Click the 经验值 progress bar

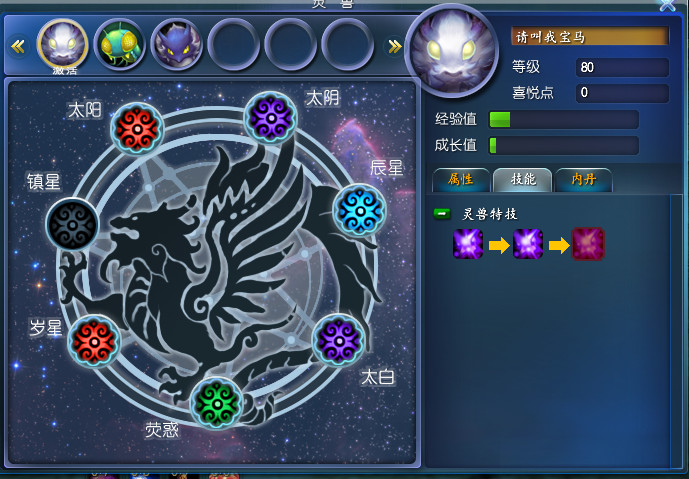564,120
